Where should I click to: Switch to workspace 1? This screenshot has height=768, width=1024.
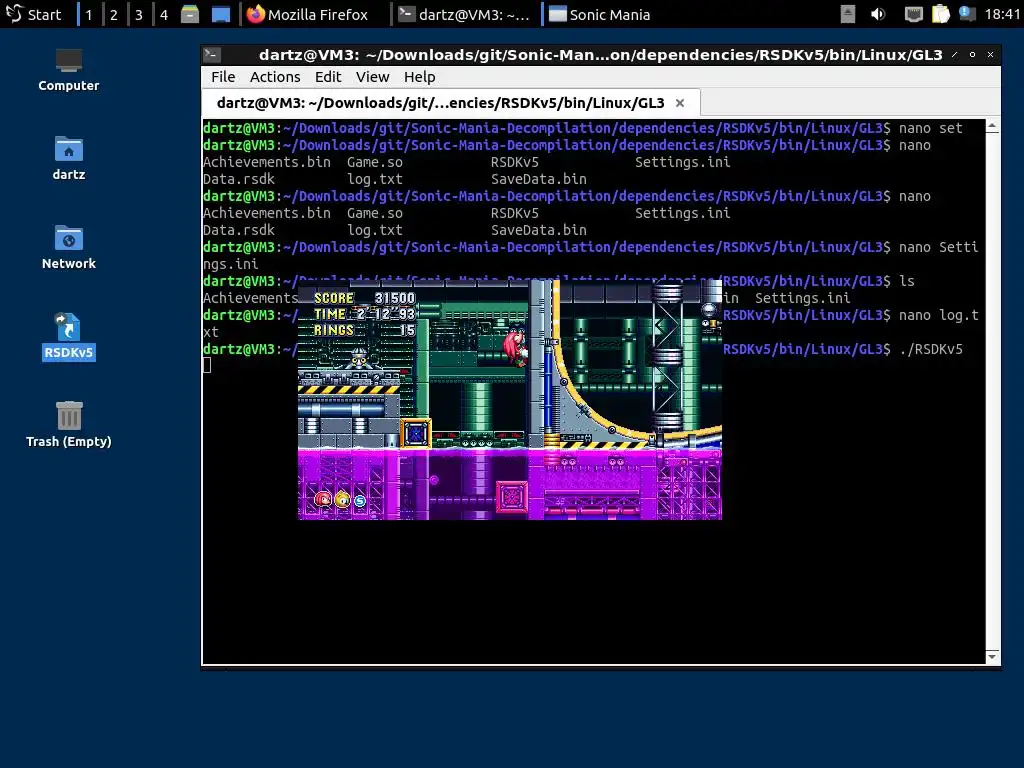pos(89,14)
